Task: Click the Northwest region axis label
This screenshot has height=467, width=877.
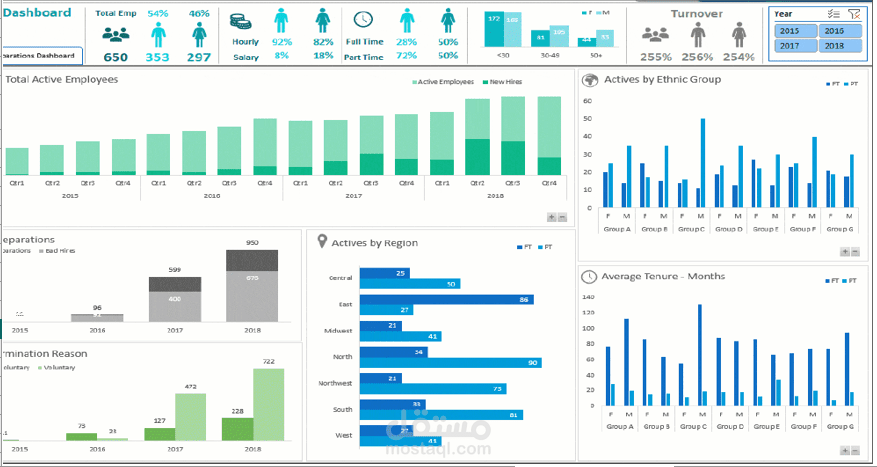Action: [x=336, y=384]
